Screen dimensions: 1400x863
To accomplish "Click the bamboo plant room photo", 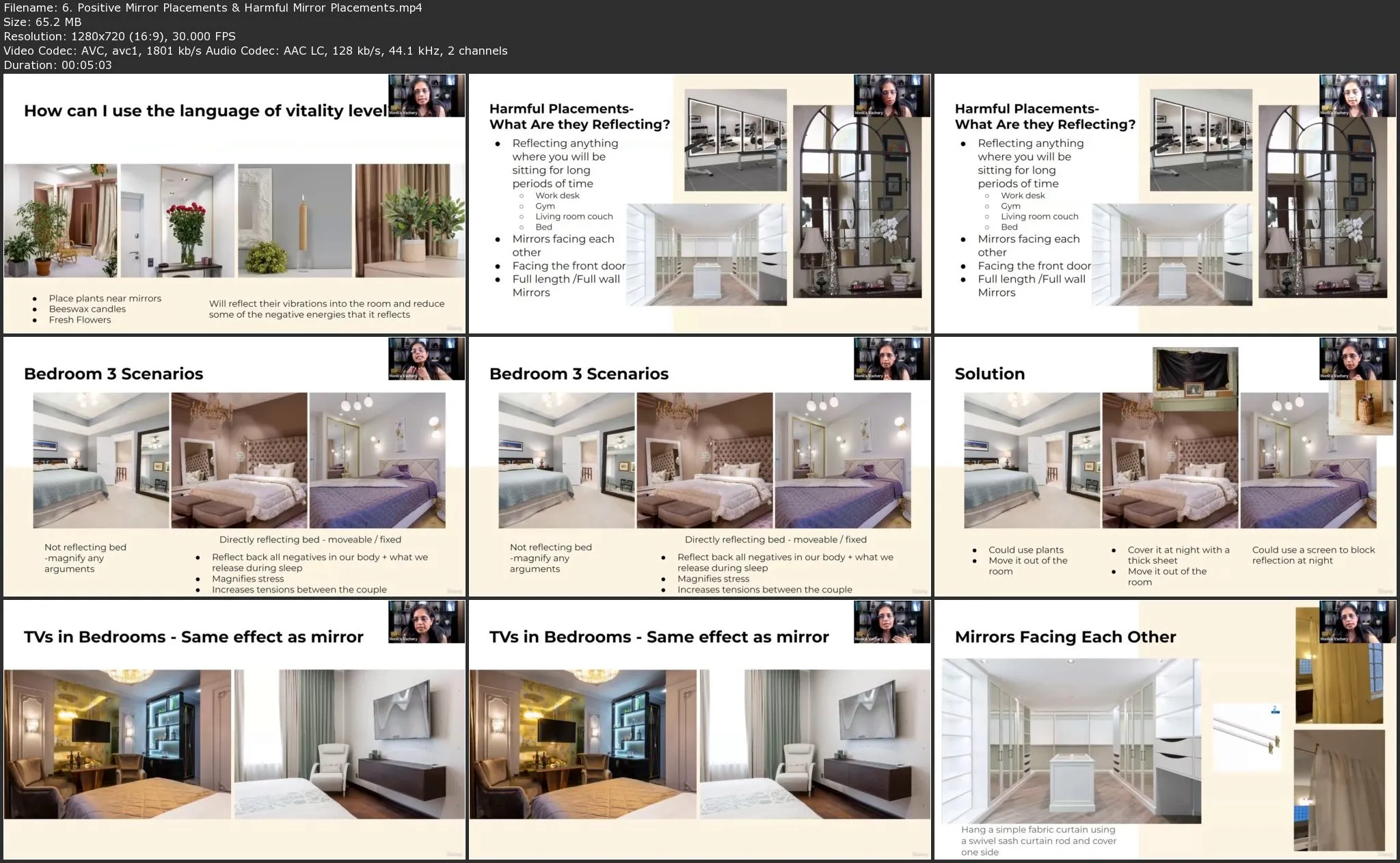I will click(x=60, y=220).
